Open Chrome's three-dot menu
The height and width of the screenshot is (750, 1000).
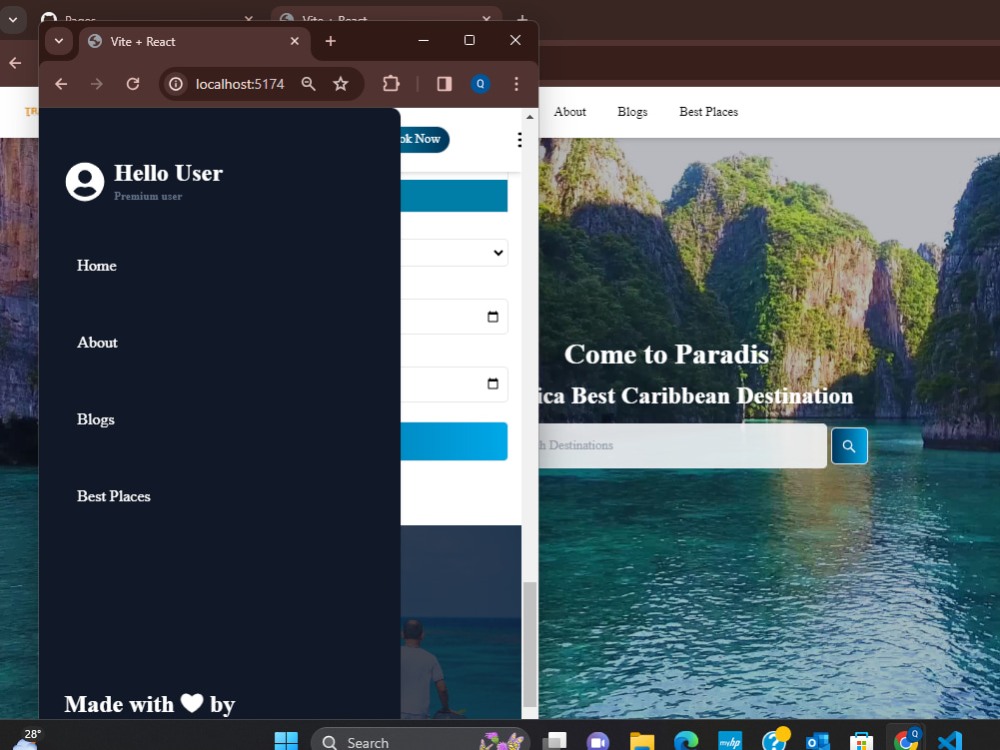tap(517, 84)
